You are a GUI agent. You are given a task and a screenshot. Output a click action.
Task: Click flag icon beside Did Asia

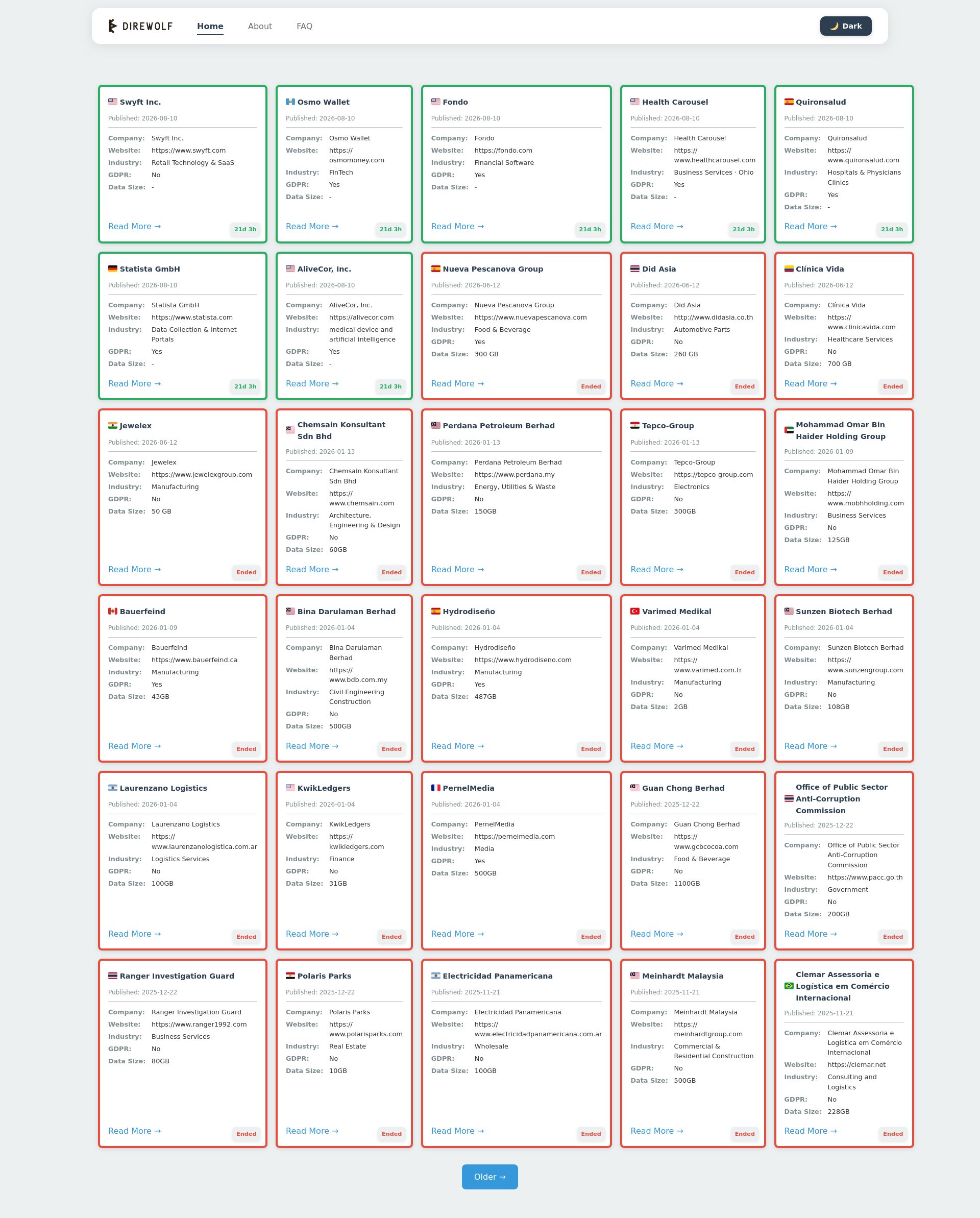pyautogui.click(x=635, y=269)
